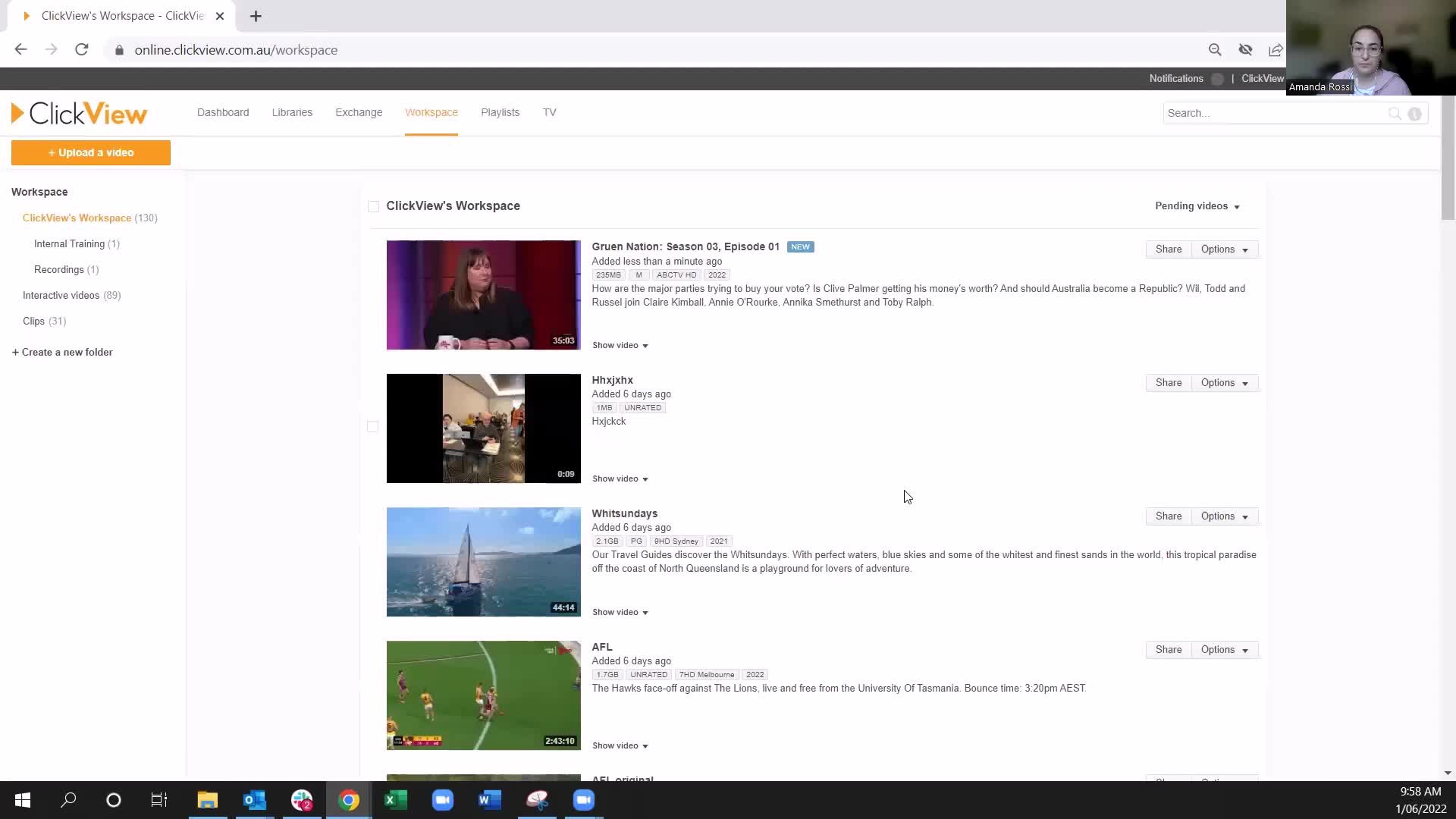Open the TV tab
Viewport: 1456px width, 819px height.
(549, 112)
